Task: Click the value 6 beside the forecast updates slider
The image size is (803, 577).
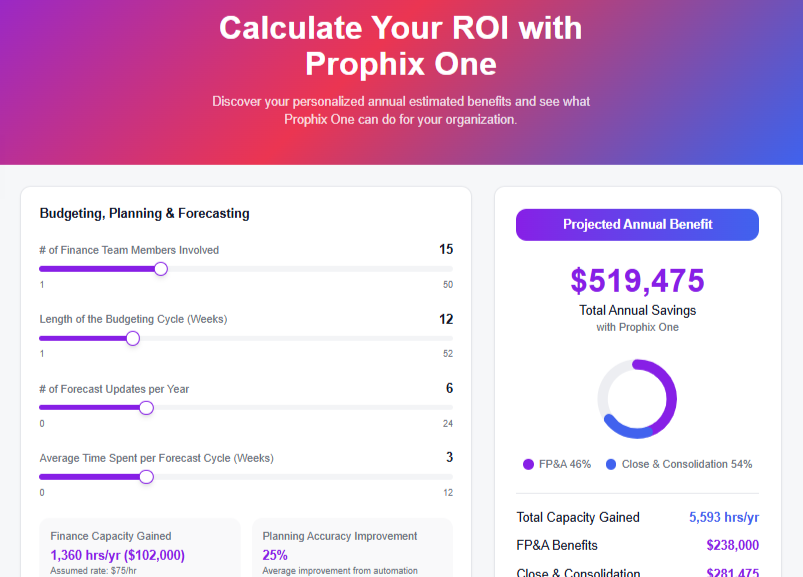Action: point(449,388)
